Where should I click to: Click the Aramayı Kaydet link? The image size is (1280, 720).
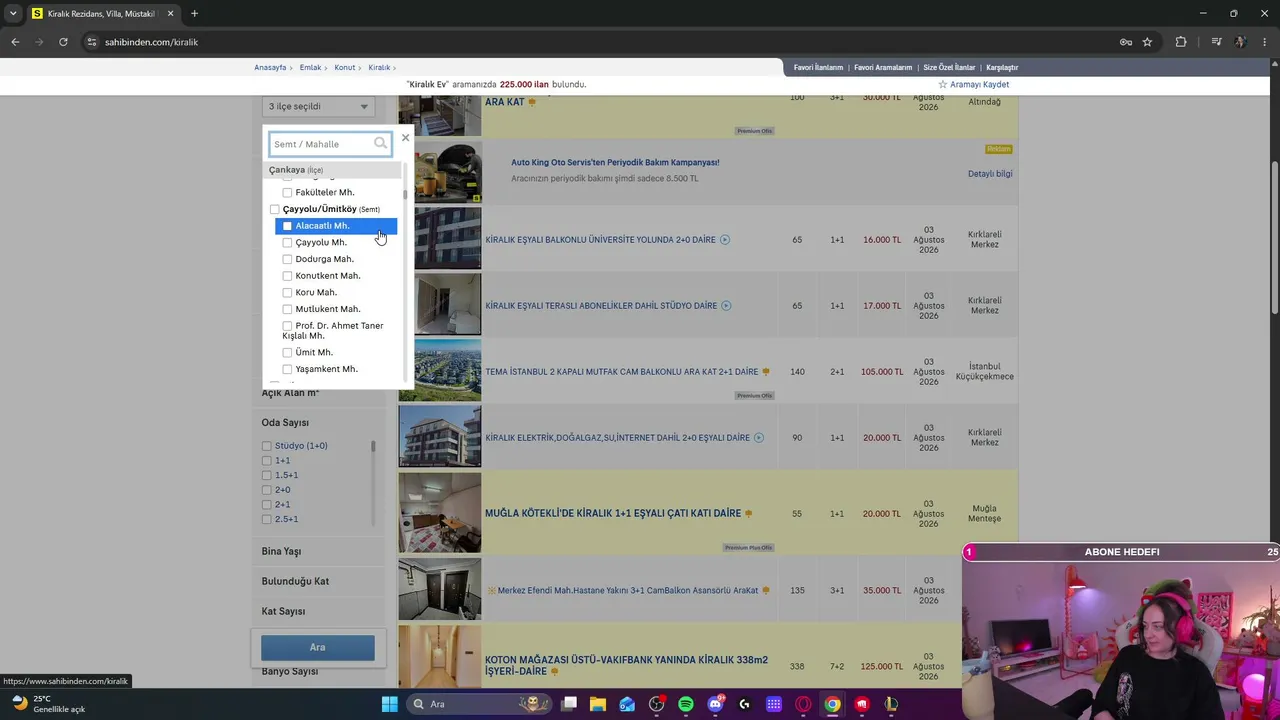[x=973, y=85]
